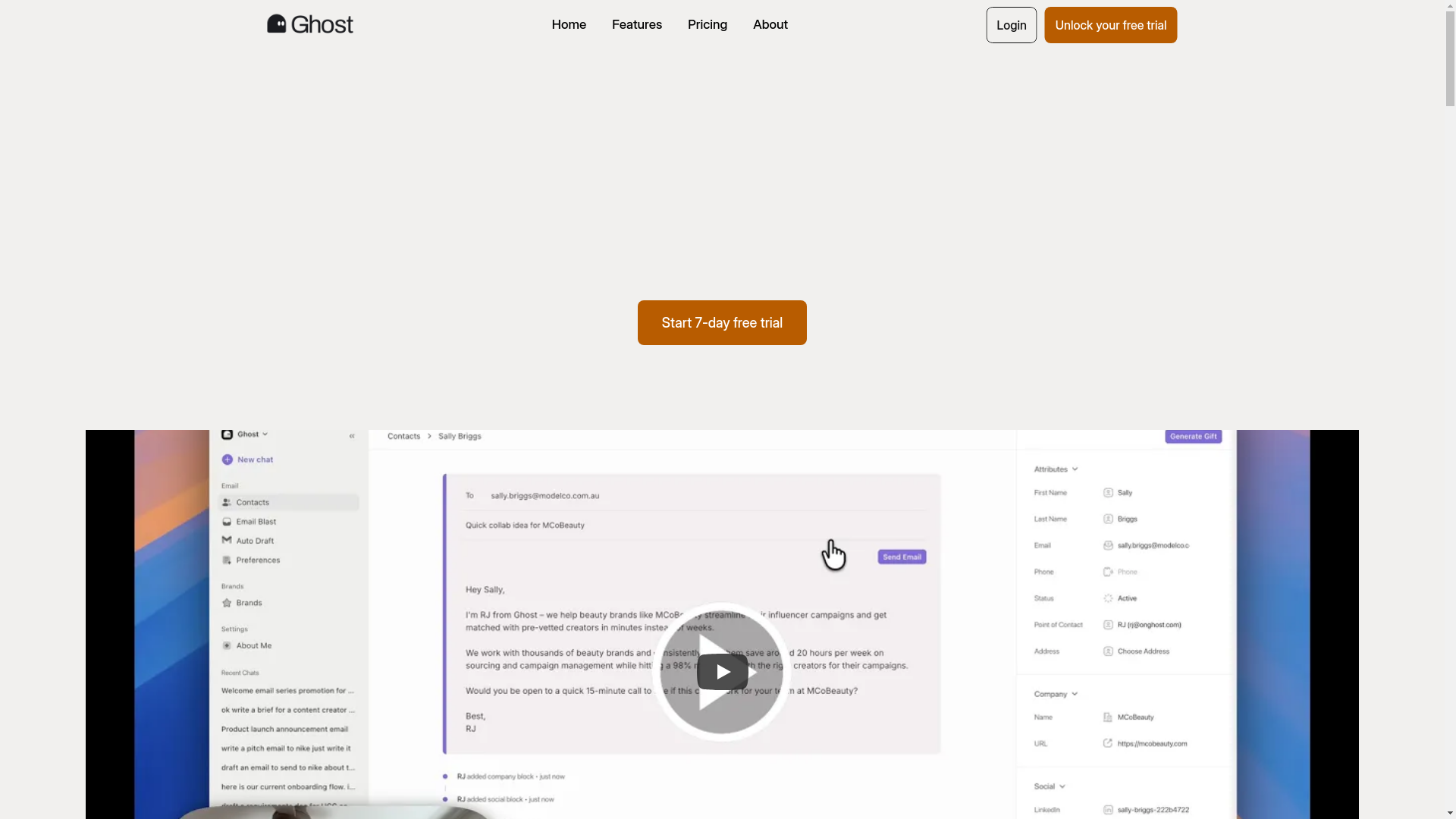Open the About nav item
Screen dimensions: 1456x819
coord(770,24)
